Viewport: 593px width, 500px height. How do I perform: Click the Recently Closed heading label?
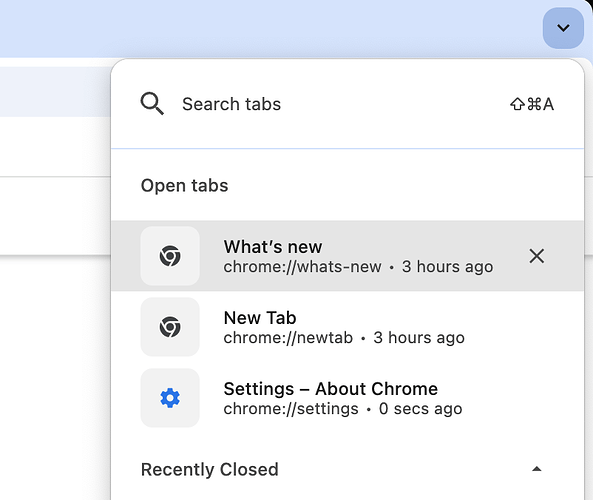pos(210,469)
